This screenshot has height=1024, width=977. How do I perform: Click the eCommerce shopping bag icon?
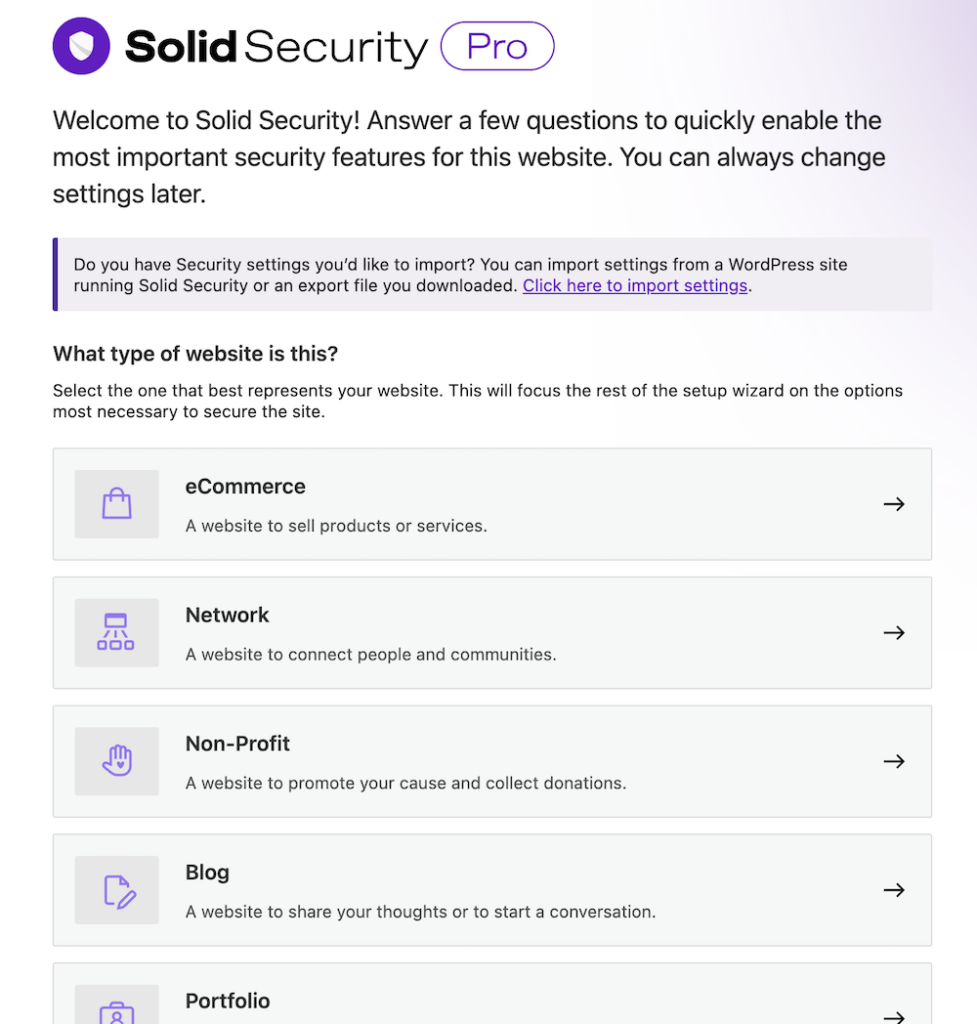tap(117, 504)
